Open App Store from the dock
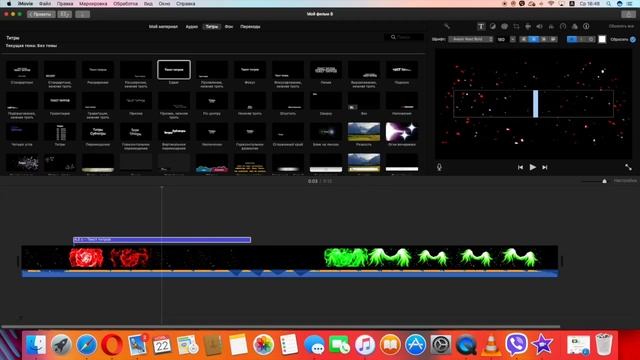640x360 pixels. [x=415, y=345]
